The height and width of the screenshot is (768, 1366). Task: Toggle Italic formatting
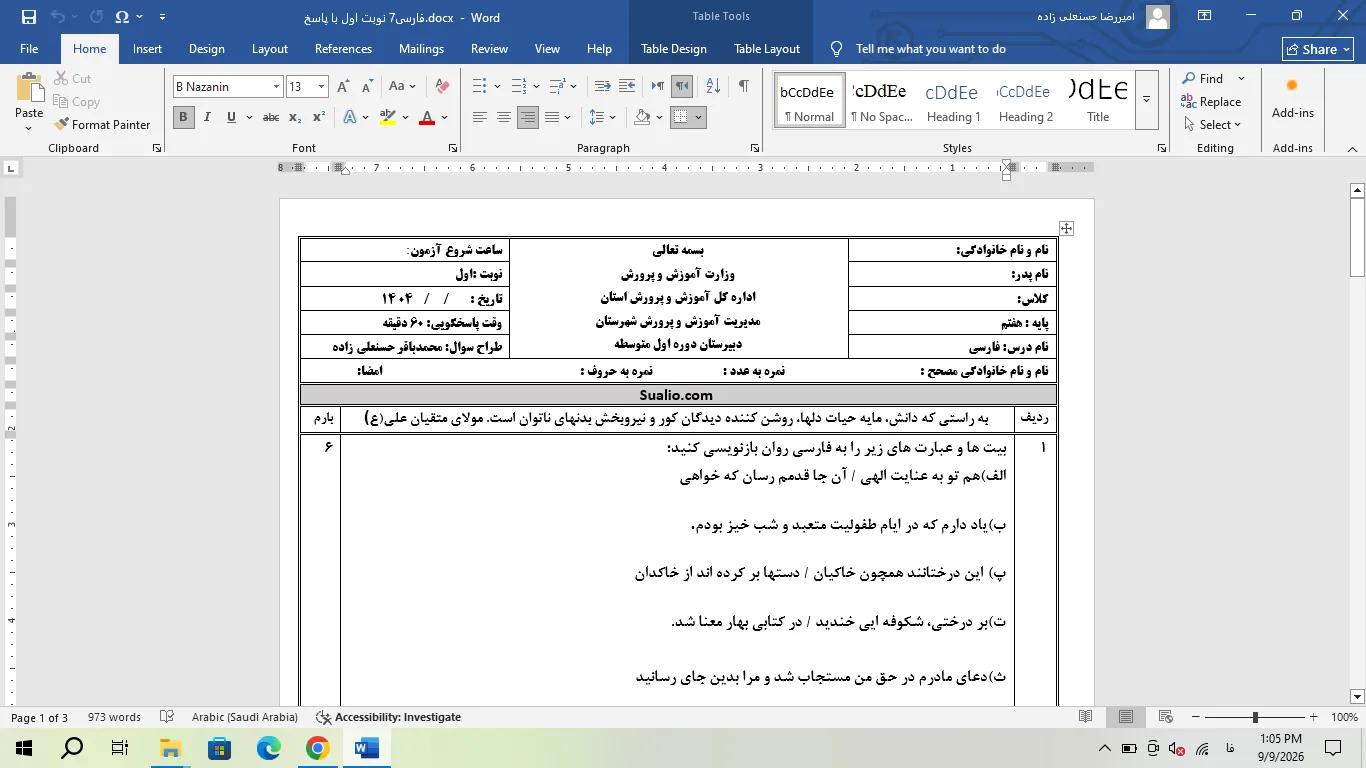[x=207, y=117]
